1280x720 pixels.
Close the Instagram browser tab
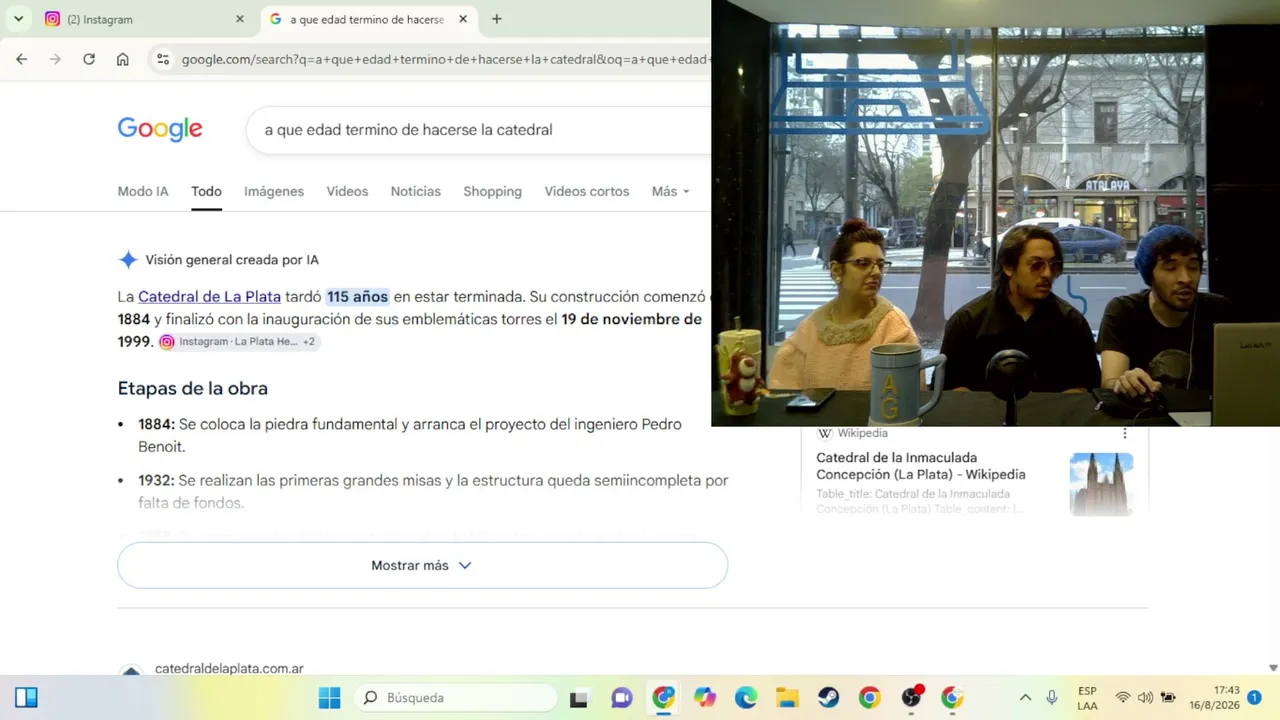(x=240, y=19)
